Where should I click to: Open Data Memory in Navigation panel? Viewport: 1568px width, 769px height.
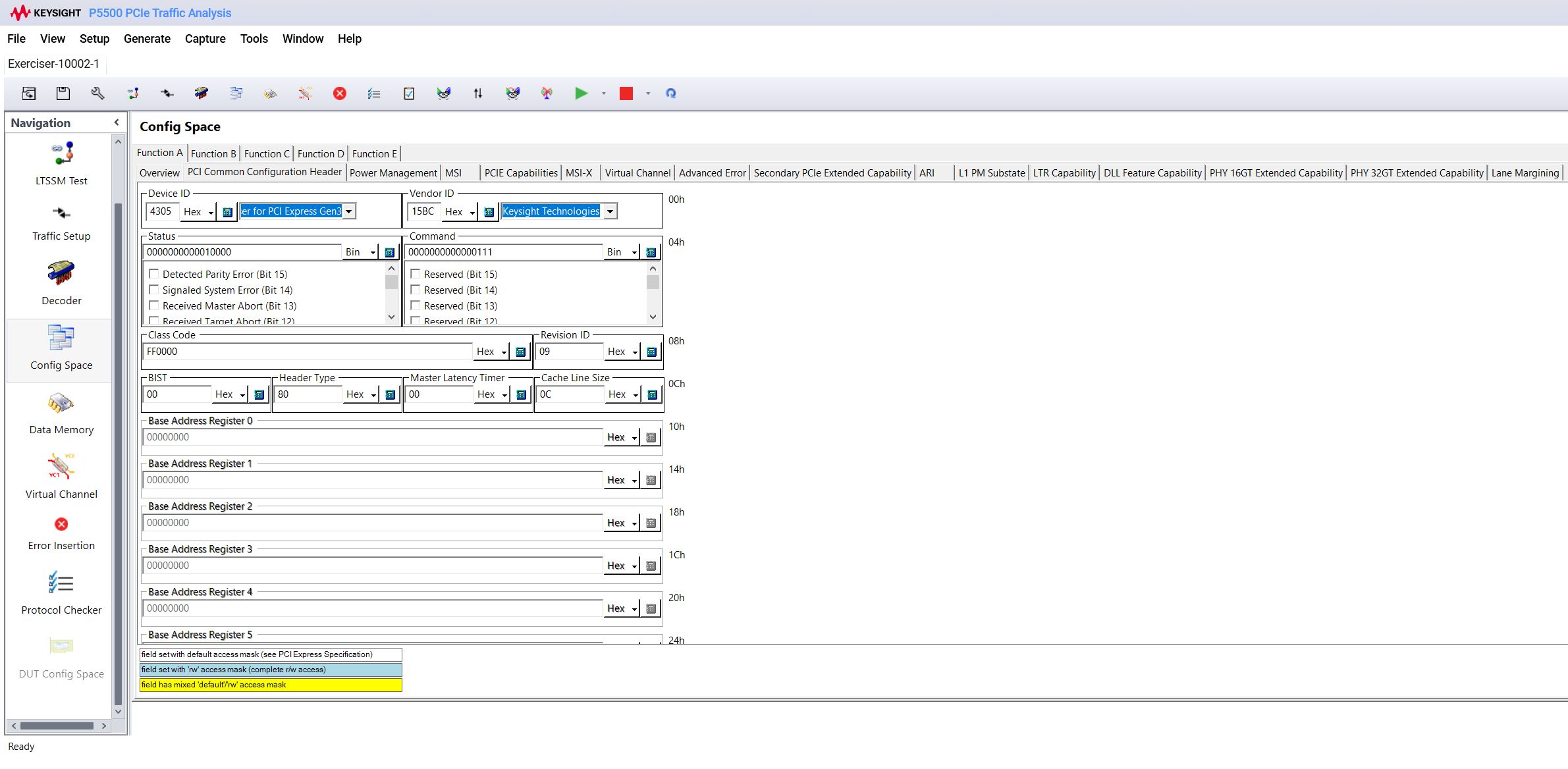pos(61,413)
